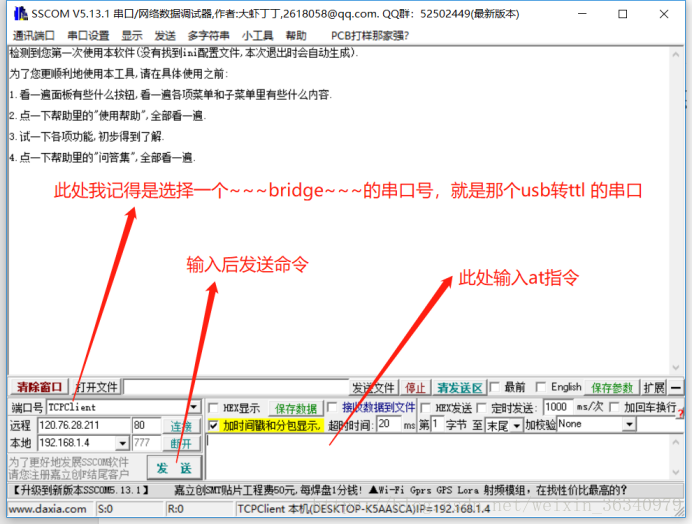Viewport: 693px width, 525px height.
Task: Close the SSCOM window
Action: tap(663, 14)
